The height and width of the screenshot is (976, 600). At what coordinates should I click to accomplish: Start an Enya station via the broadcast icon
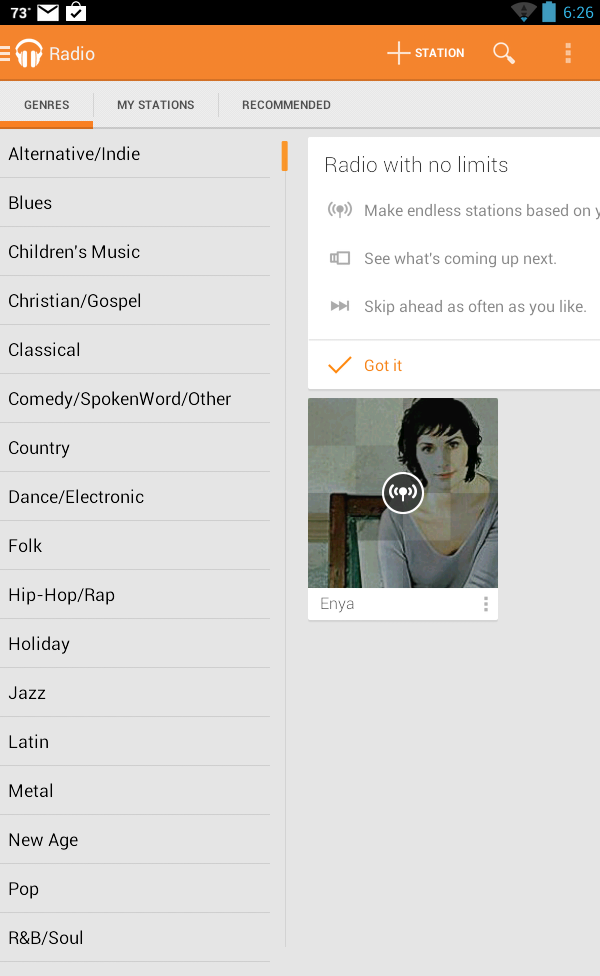pyautogui.click(x=402, y=492)
